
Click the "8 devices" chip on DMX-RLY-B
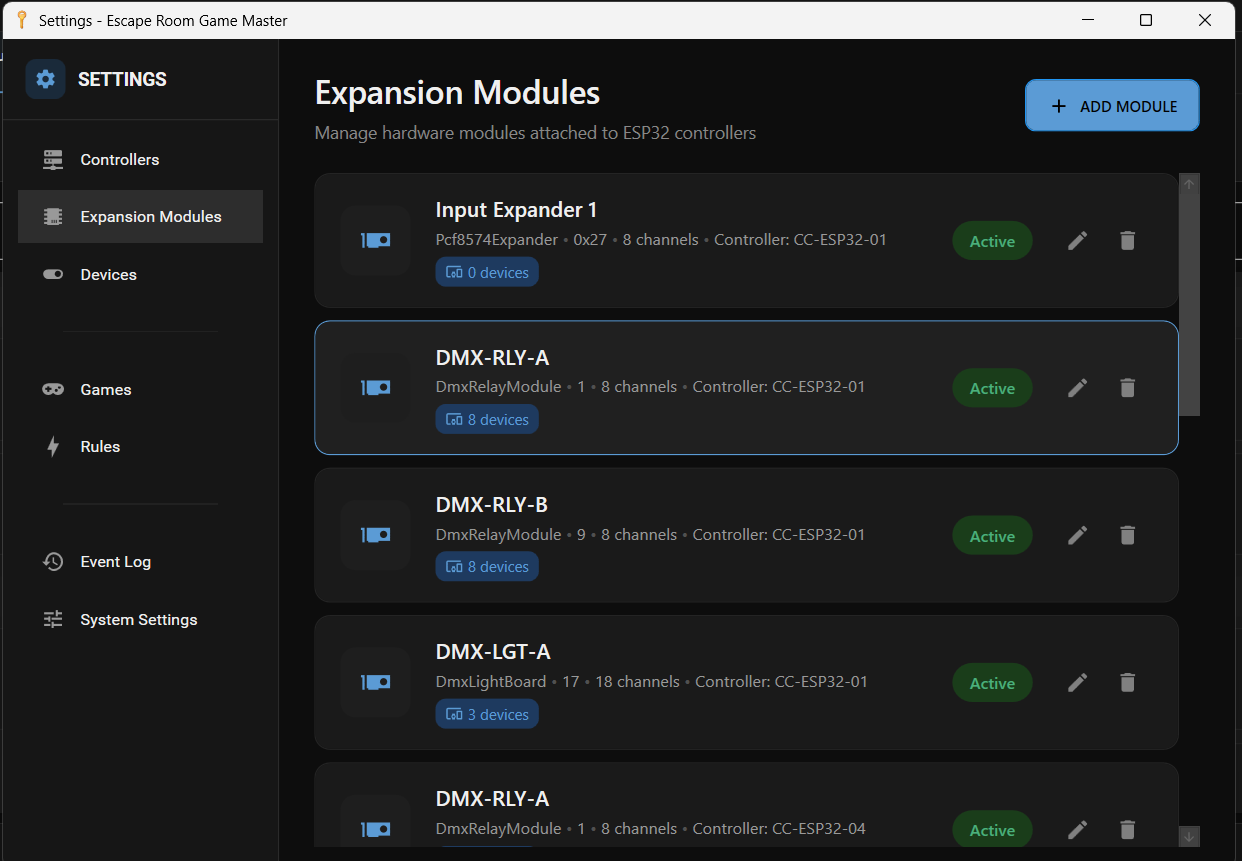coord(487,567)
